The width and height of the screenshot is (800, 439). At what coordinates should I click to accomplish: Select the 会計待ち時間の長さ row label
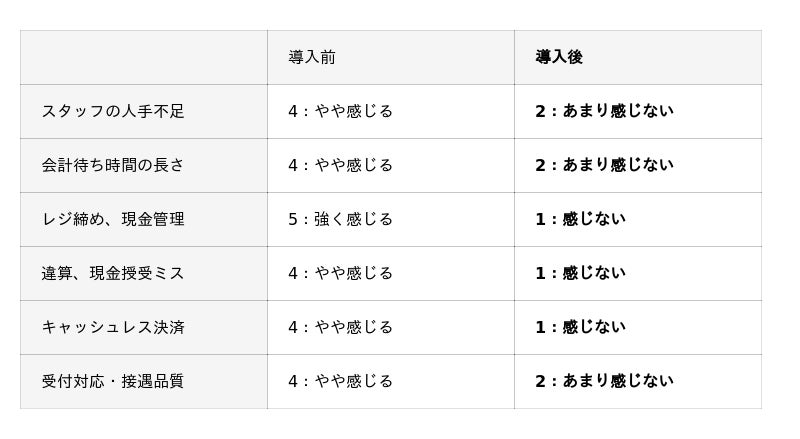coord(113,165)
